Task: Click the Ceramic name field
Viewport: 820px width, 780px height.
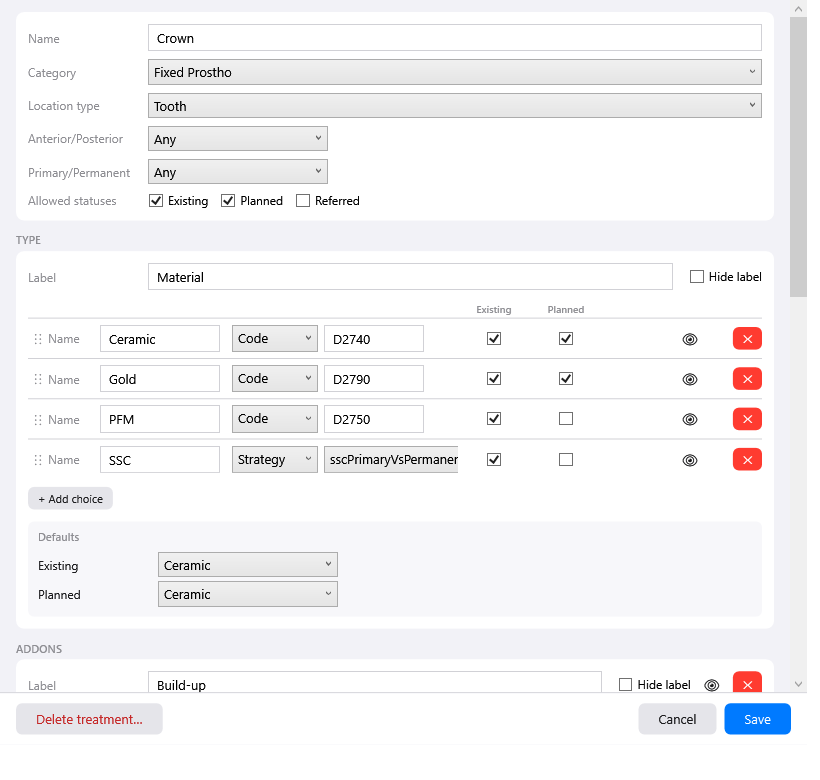Action: coord(160,339)
